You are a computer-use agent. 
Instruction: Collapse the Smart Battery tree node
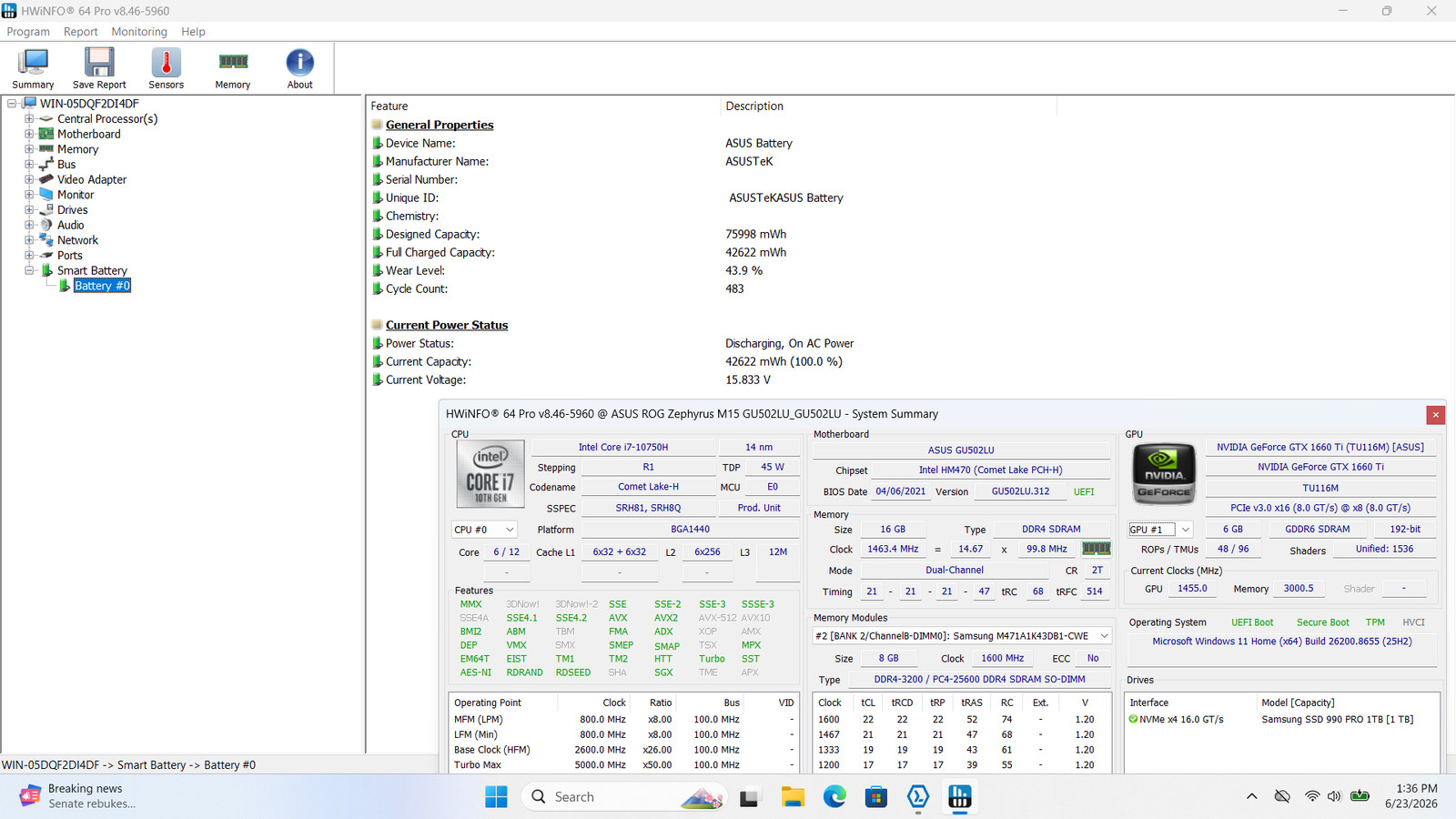pyautogui.click(x=29, y=270)
